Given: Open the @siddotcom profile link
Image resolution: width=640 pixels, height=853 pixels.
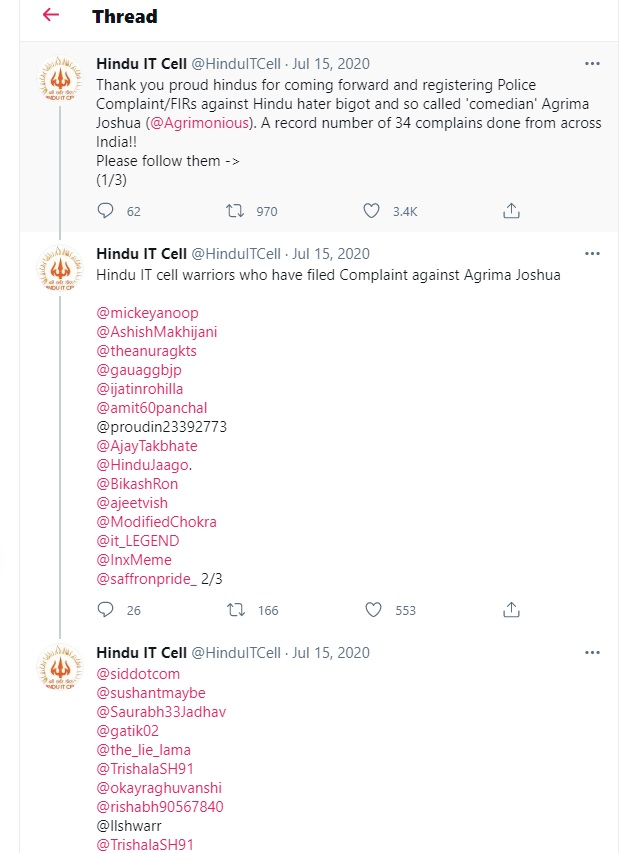Looking at the screenshot, I should coord(138,674).
